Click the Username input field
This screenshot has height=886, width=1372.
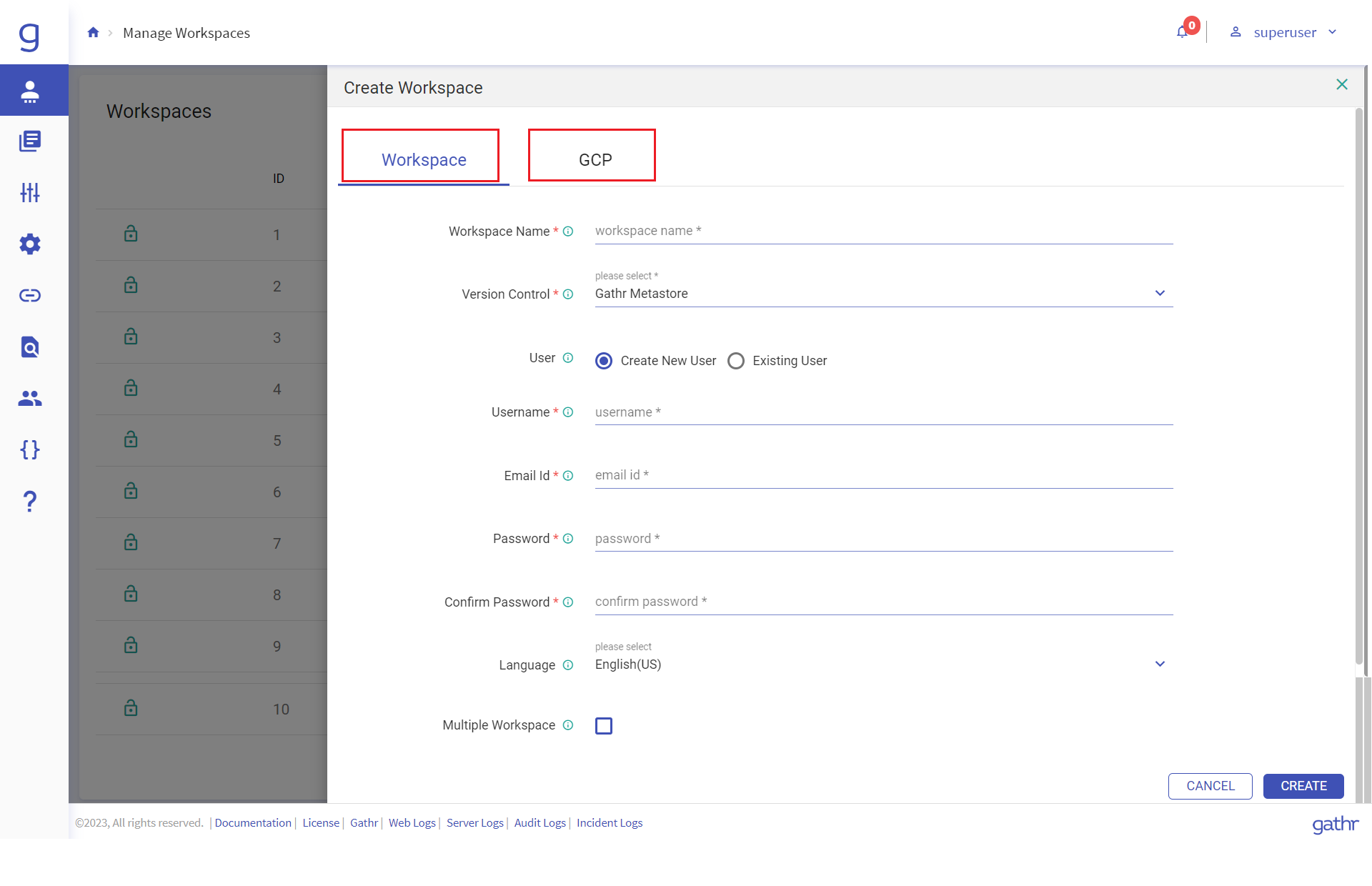pyautogui.click(x=884, y=412)
